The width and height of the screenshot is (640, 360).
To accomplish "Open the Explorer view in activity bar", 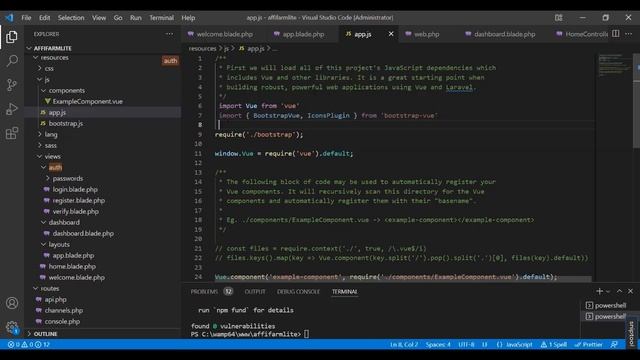I will [x=12, y=37].
